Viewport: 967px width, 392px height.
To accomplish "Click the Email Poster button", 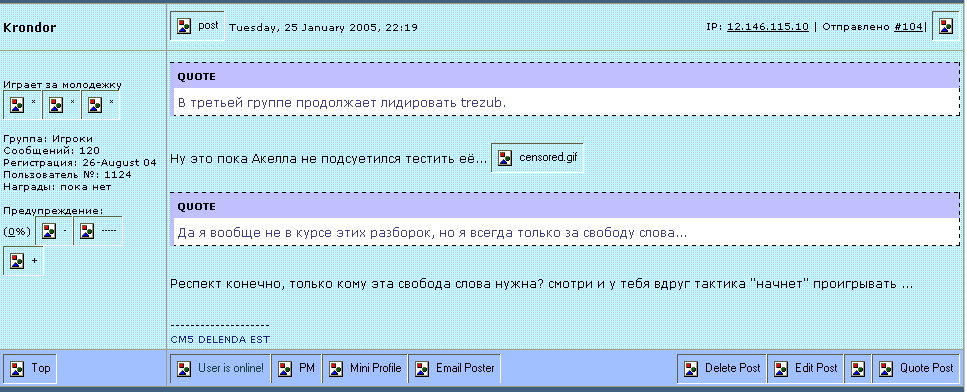I will coord(455,369).
